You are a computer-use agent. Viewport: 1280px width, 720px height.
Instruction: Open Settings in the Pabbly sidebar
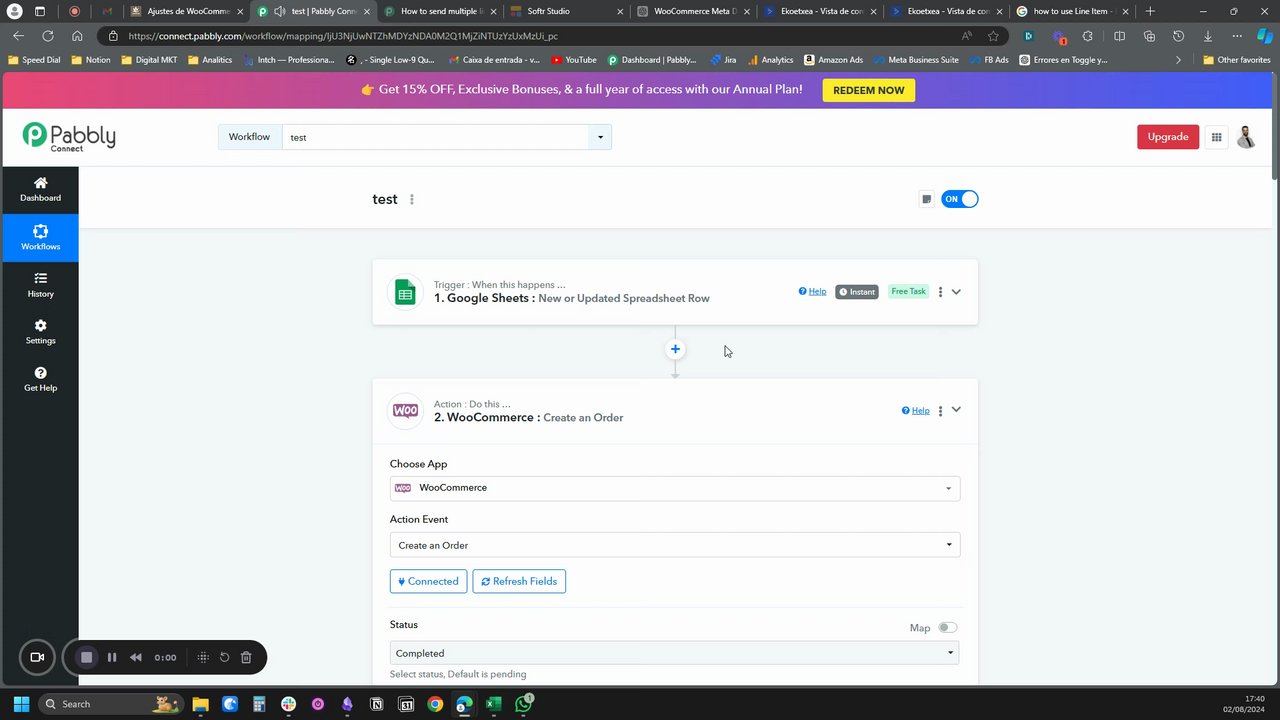click(40, 332)
